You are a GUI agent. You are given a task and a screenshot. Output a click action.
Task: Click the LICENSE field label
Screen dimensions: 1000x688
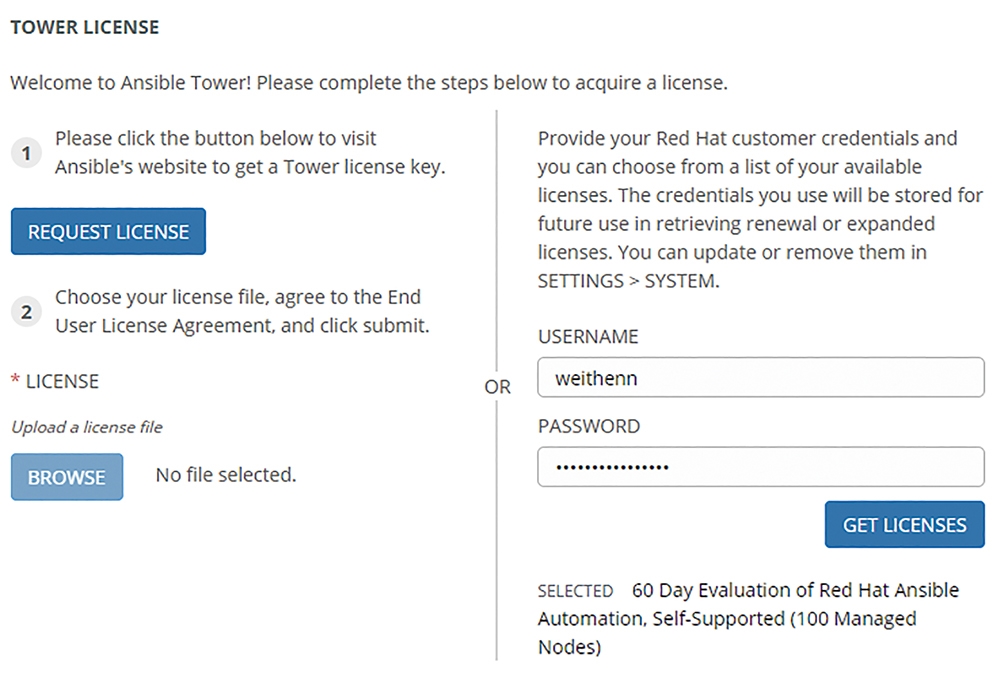62,381
